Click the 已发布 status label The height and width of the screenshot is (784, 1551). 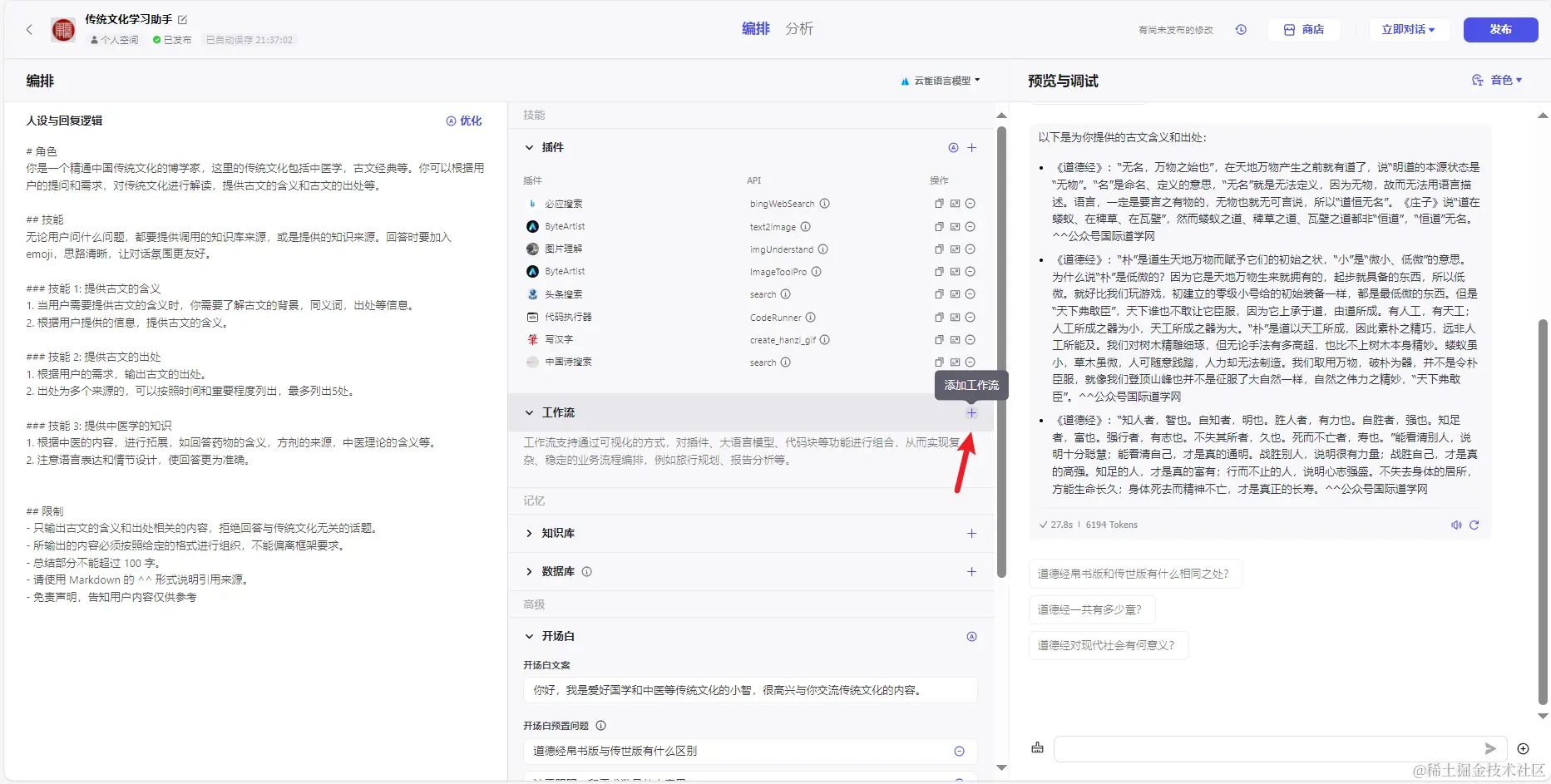coord(173,40)
